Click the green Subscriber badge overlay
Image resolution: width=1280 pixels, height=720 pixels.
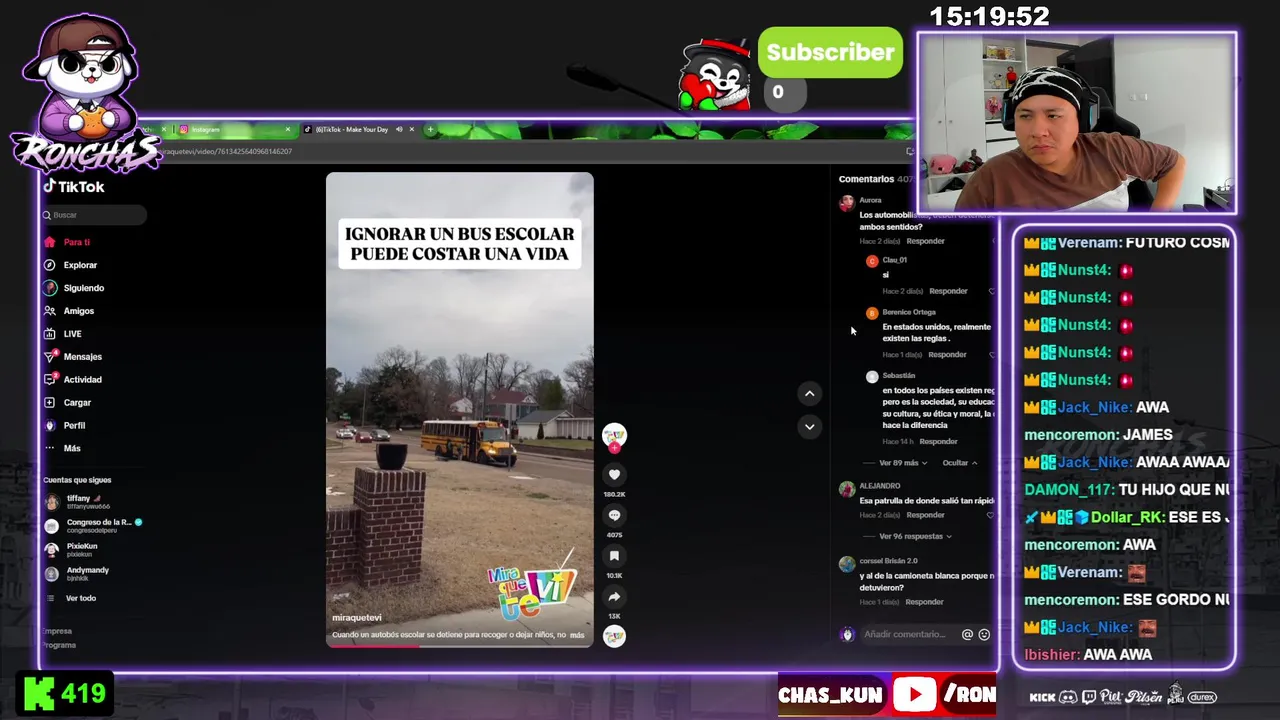(x=830, y=52)
